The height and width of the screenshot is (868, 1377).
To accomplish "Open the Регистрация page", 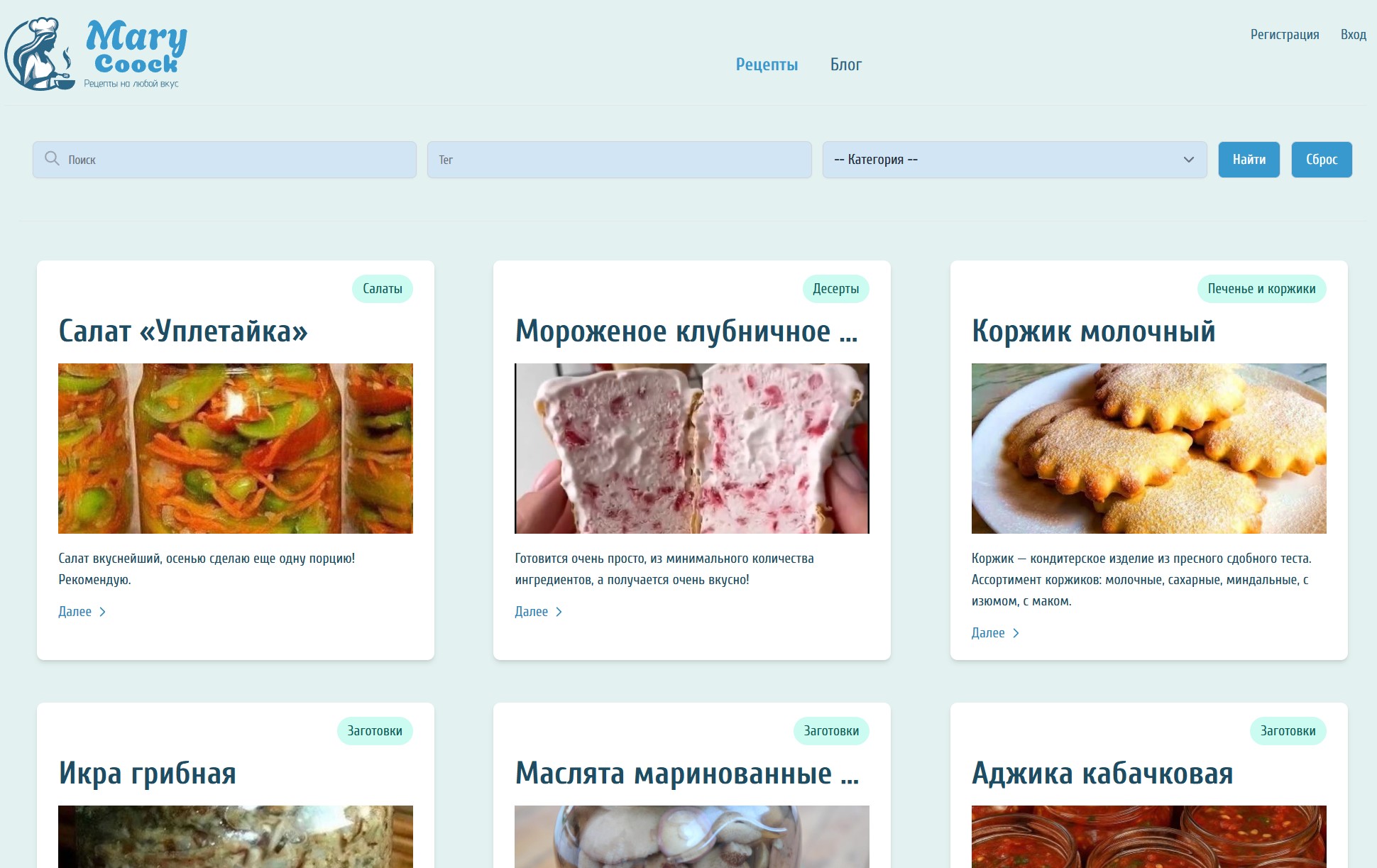I will tap(1285, 34).
